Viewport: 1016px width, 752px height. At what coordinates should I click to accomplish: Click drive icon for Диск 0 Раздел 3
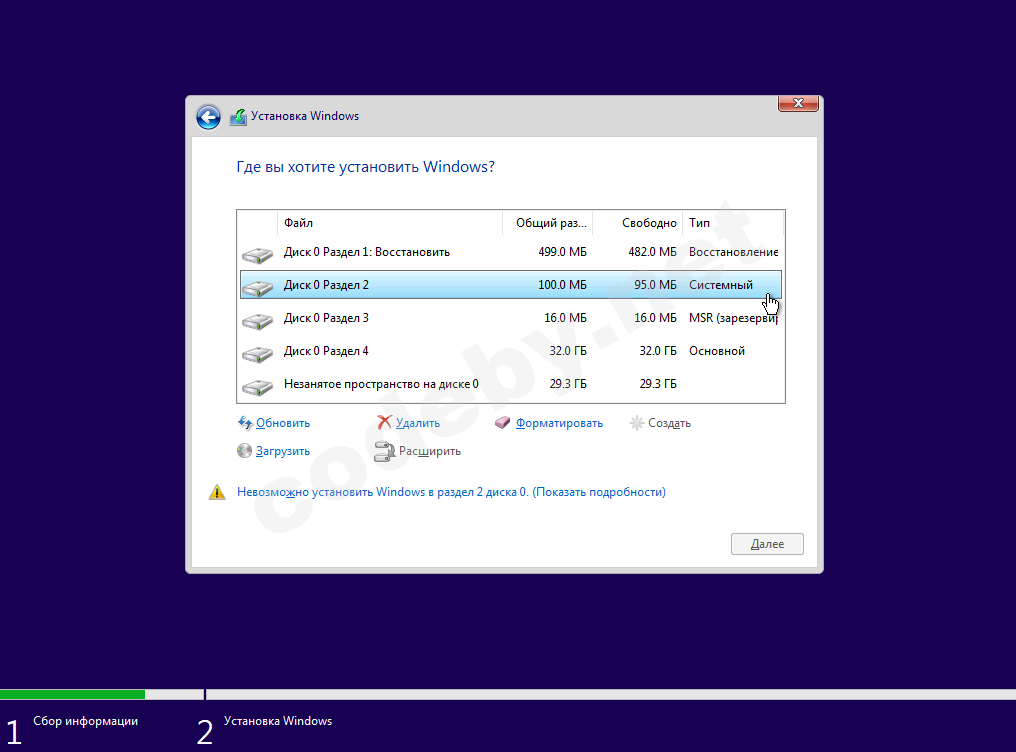click(257, 321)
